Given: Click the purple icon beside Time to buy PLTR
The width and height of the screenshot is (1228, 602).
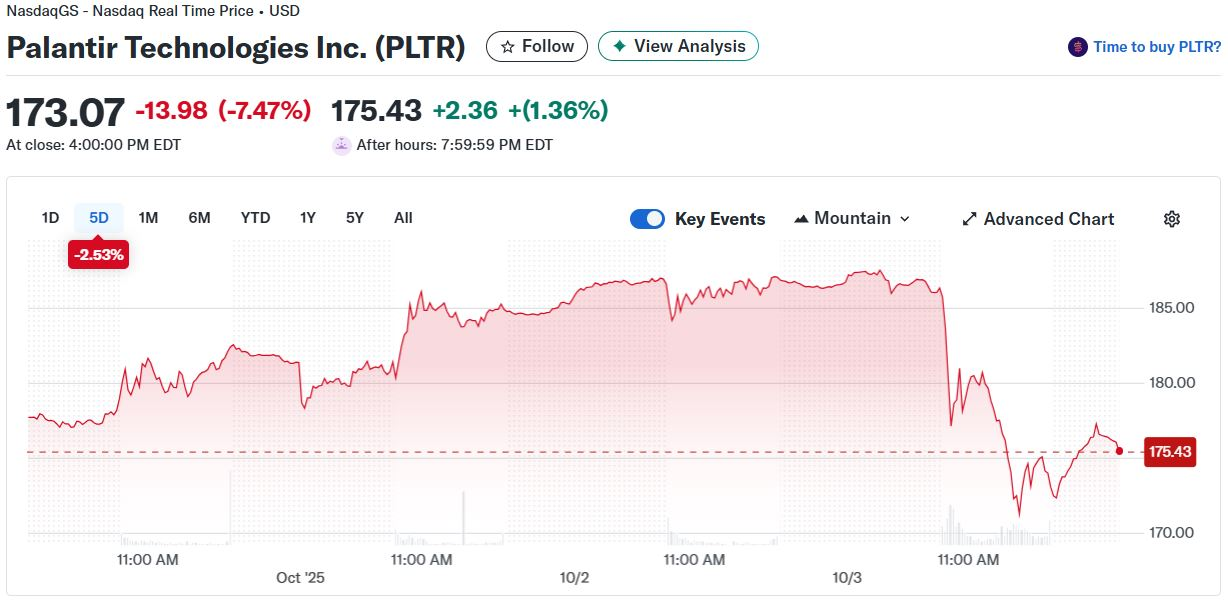Looking at the screenshot, I should 1078,47.
